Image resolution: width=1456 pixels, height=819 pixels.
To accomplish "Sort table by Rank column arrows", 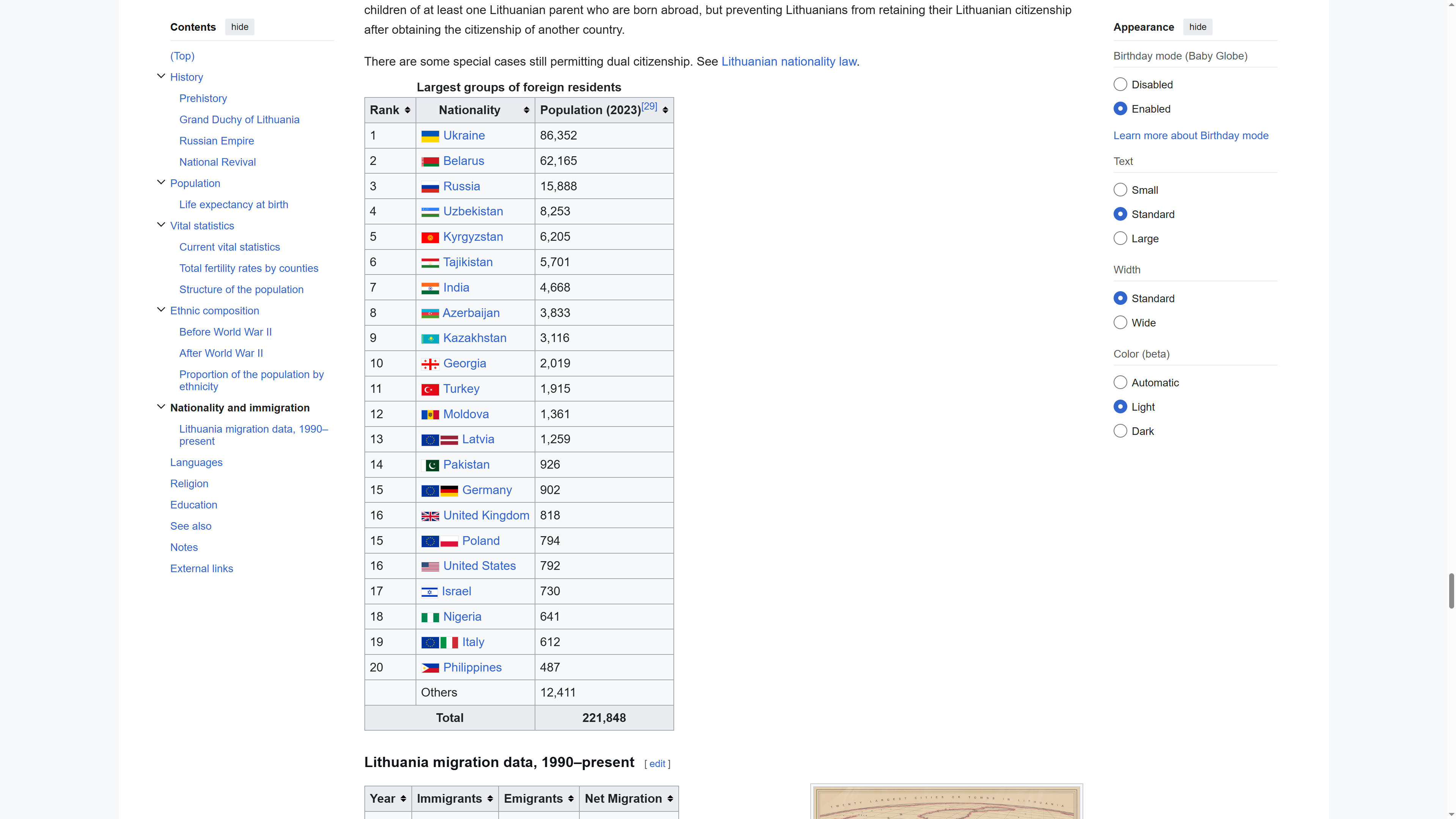I will click(x=407, y=110).
